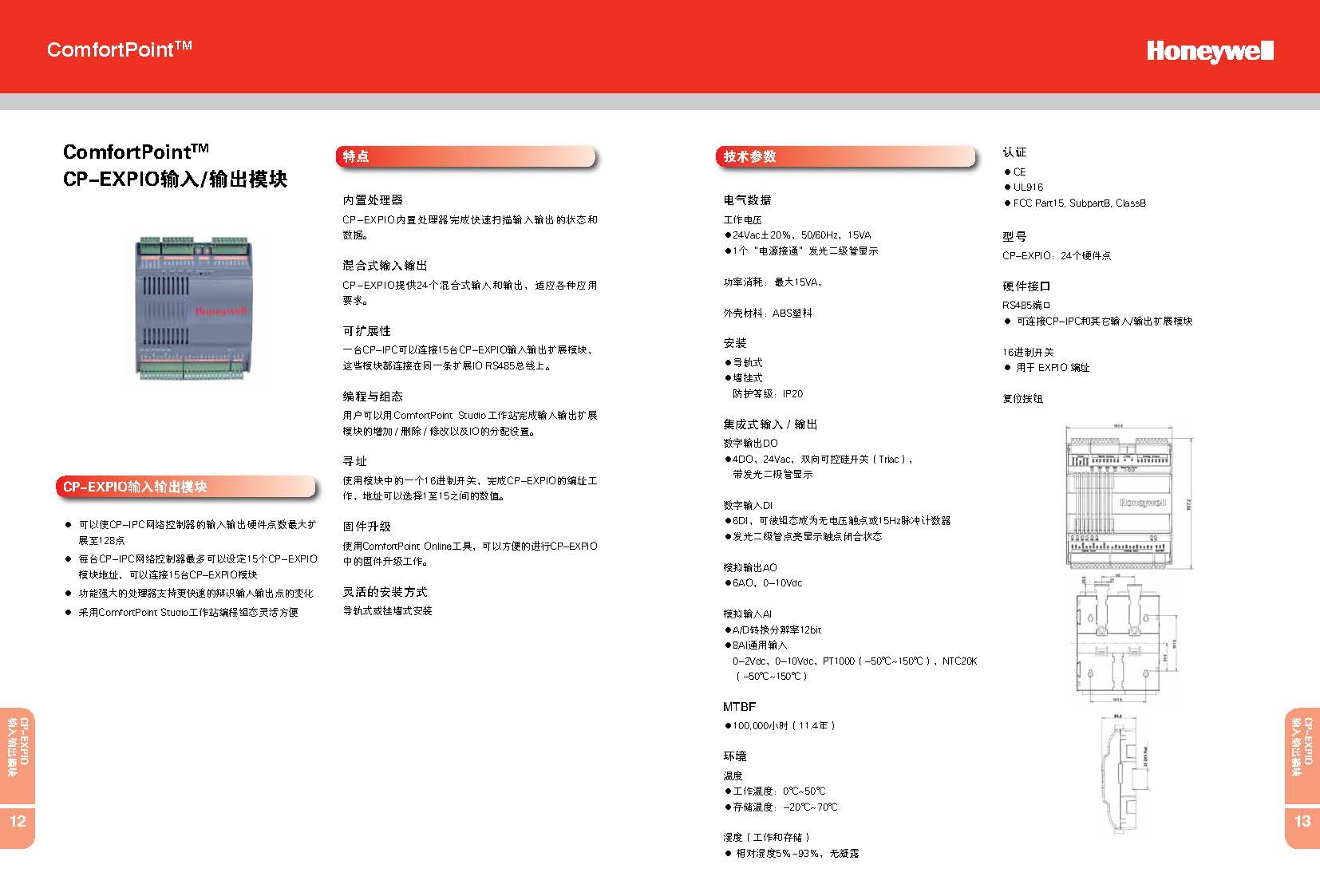
Task: Click the '工作温度: 0℃~50℃' line
Action: point(775,791)
